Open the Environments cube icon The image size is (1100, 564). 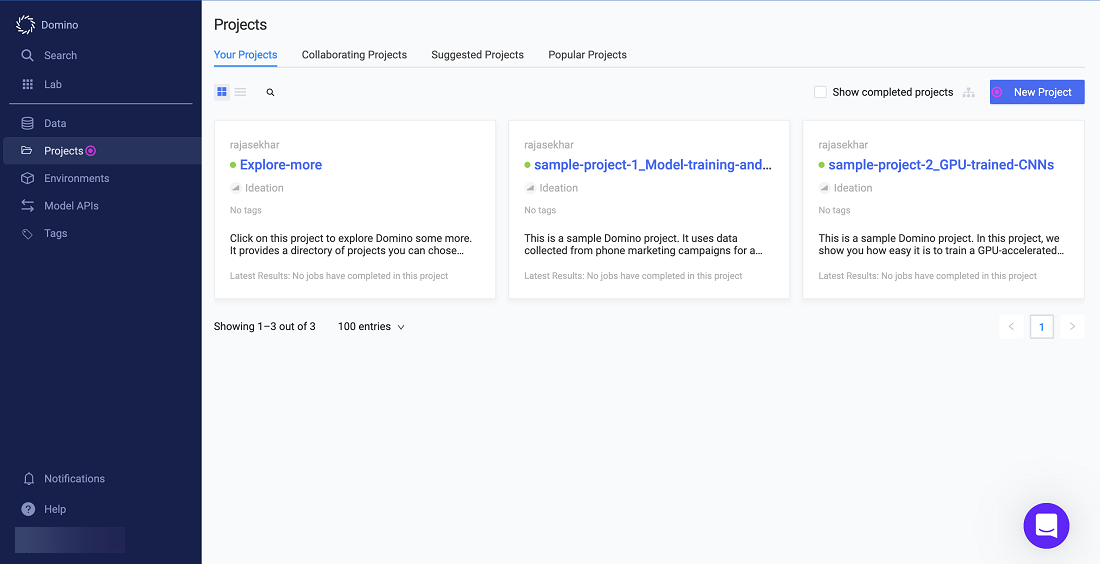click(27, 178)
